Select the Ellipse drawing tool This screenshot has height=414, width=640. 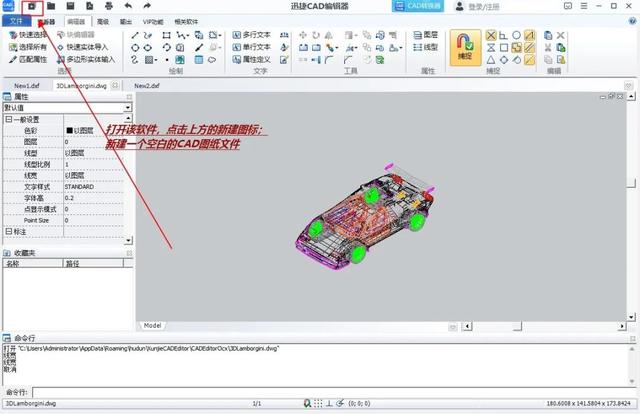coord(148,48)
